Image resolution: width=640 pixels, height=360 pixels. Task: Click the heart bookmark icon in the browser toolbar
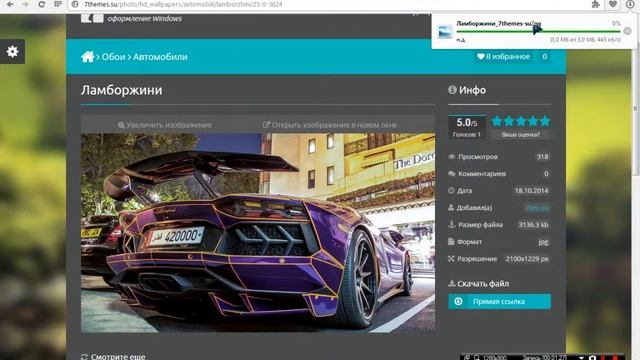point(613,4)
